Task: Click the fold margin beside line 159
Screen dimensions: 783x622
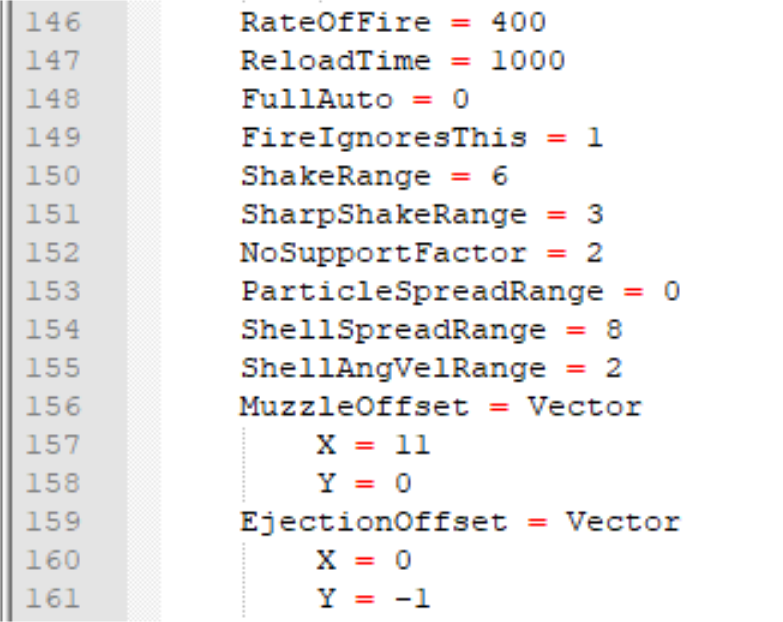Action: (144, 522)
